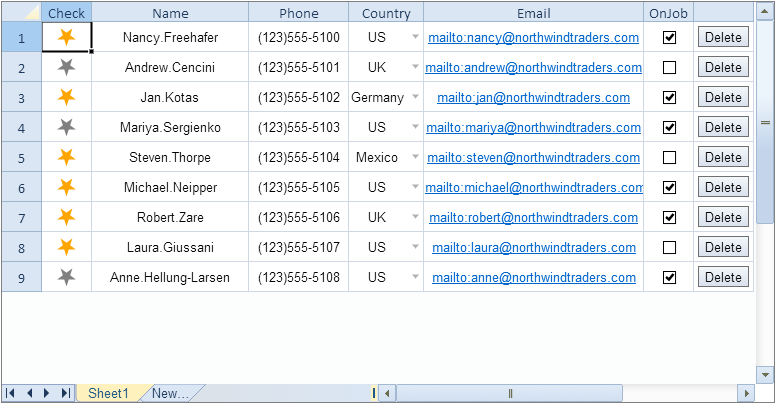
Task: Select the Phone column header
Action: [298, 13]
